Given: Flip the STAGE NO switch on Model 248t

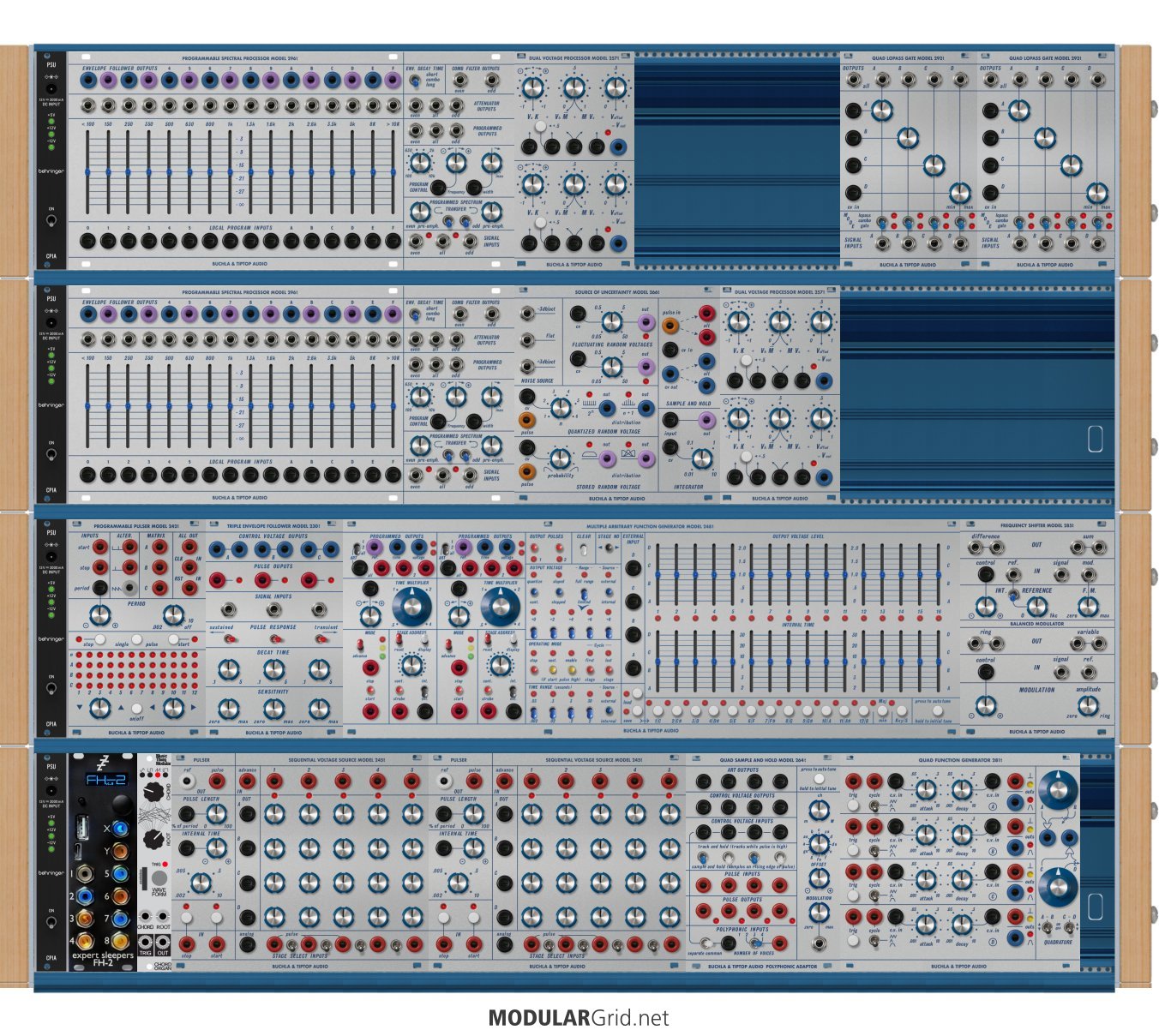Looking at the screenshot, I should point(609,548).
